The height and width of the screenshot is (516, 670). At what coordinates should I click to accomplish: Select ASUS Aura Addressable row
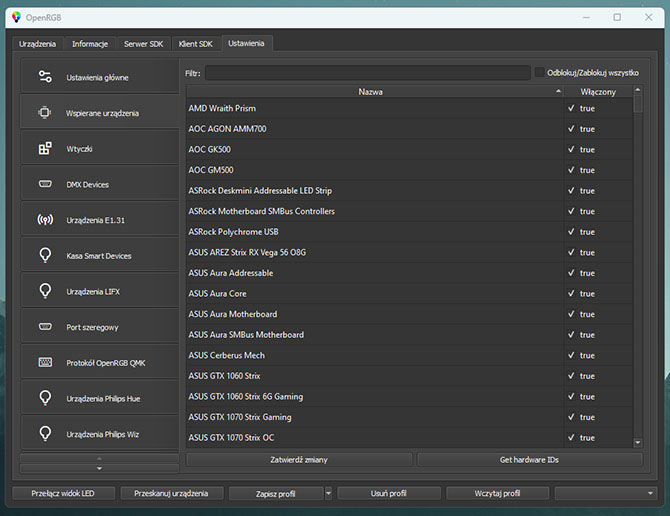[409, 273]
